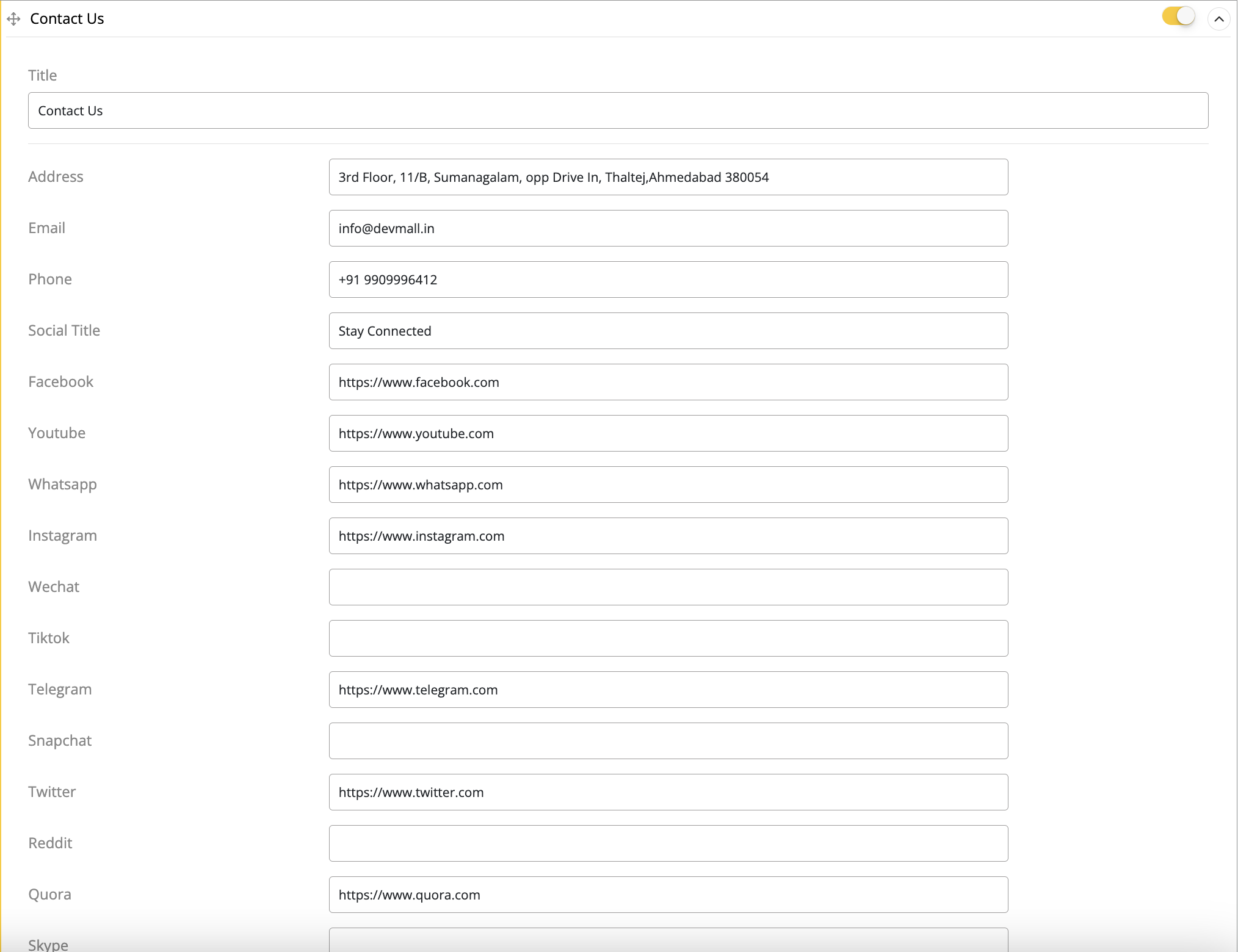The width and height of the screenshot is (1238, 952).
Task: Click the Facebook URL input field
Action: click(x=668, y=382)
